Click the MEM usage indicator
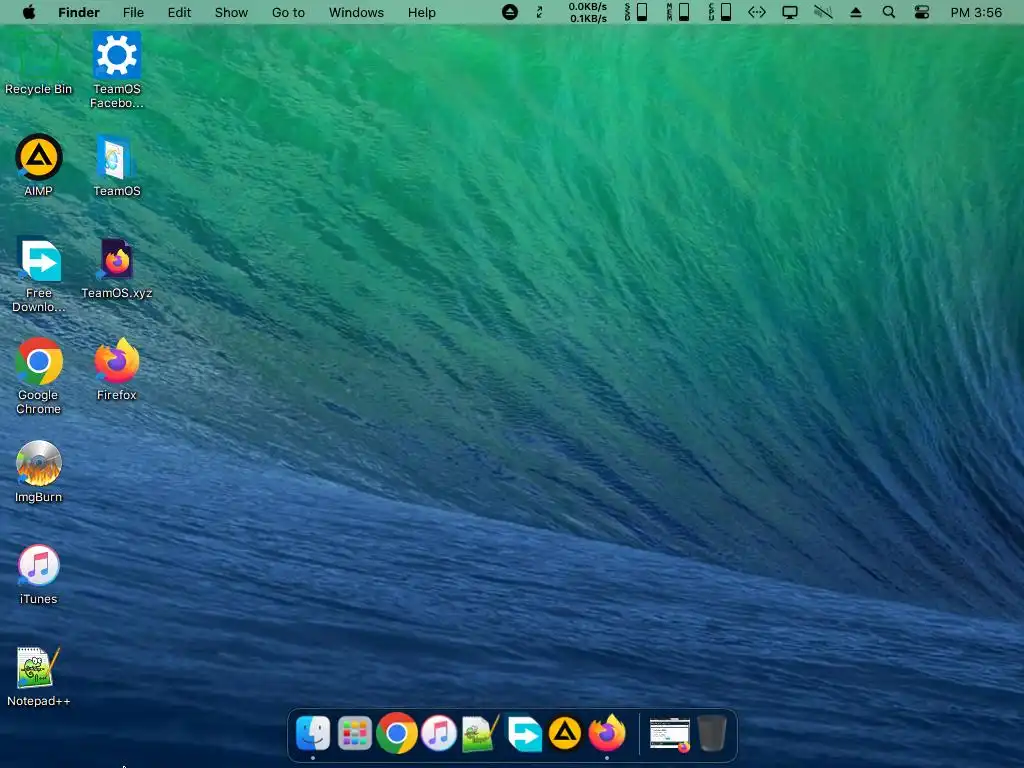This screenshot has width=1024, height=768. click(x=678, y=12)
